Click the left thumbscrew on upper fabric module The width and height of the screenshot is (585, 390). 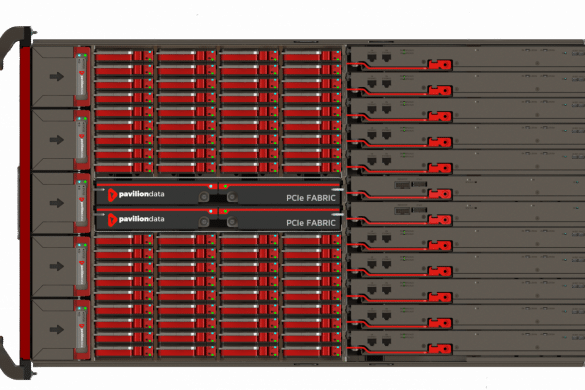click(x=204, y=197)
